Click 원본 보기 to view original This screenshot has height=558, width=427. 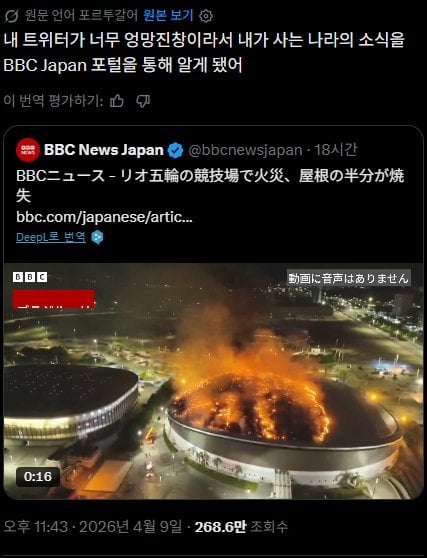(168, 15)
